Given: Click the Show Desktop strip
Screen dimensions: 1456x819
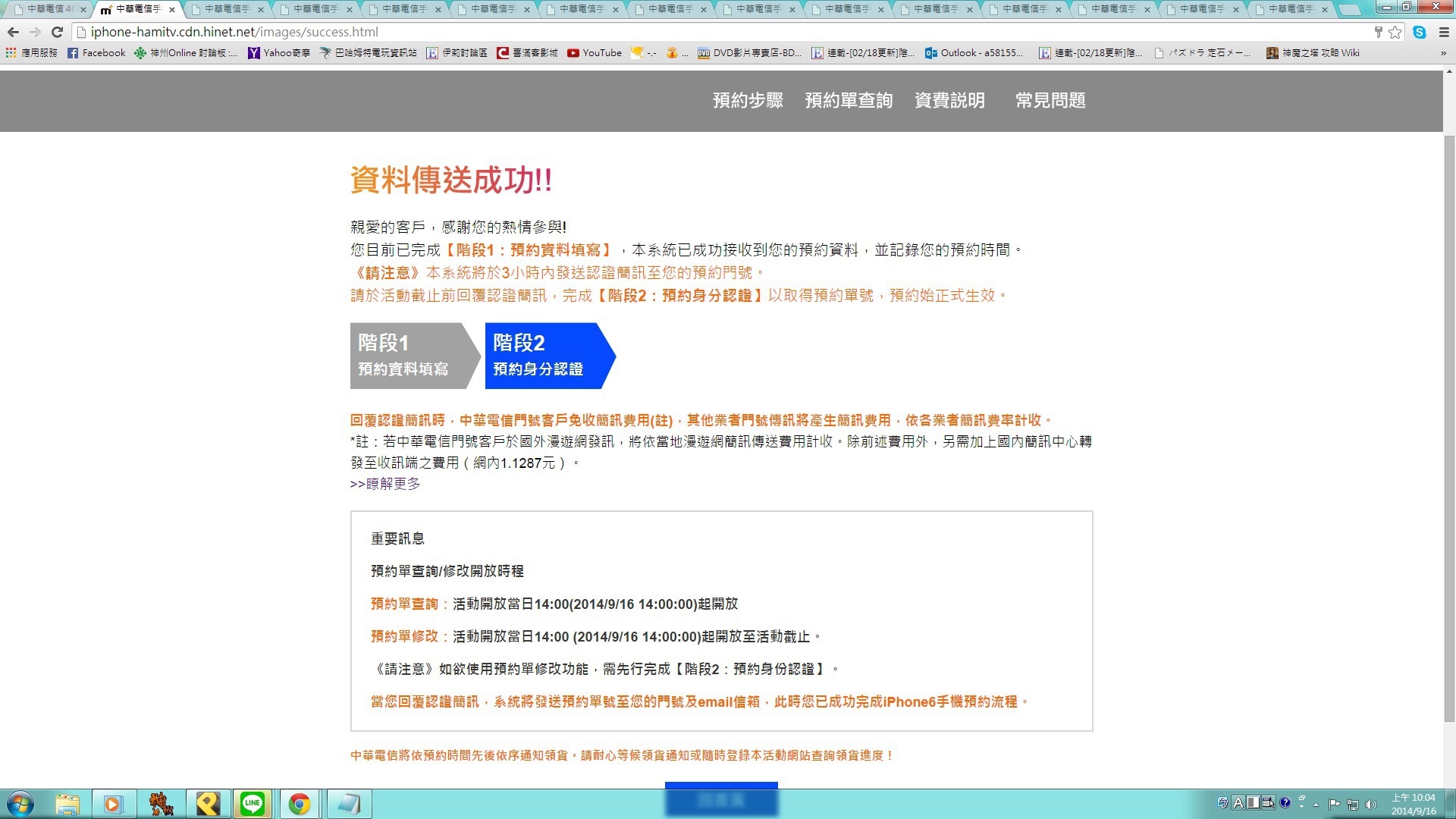Looking at the screenshot, I should pyautogui.click(x=1450, y=804).
